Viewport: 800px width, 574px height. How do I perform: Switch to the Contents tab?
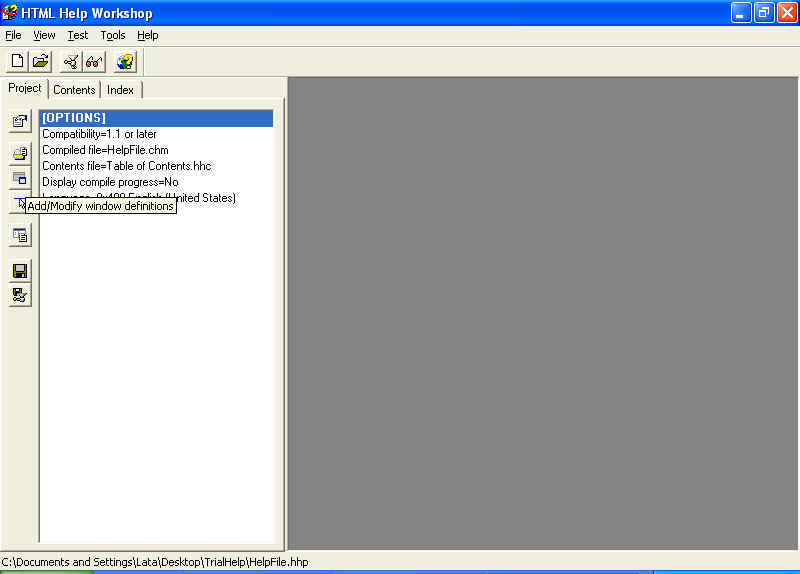pos(74,90)
